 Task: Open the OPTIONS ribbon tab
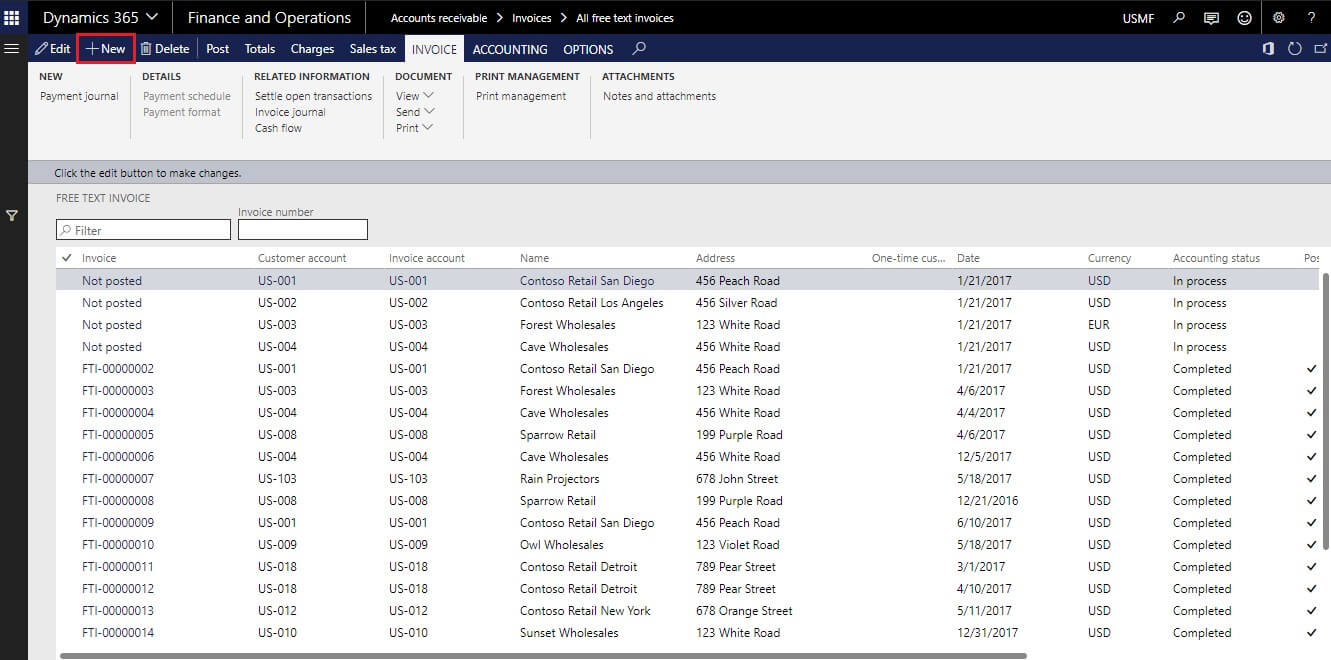click(x=587, y=49)
